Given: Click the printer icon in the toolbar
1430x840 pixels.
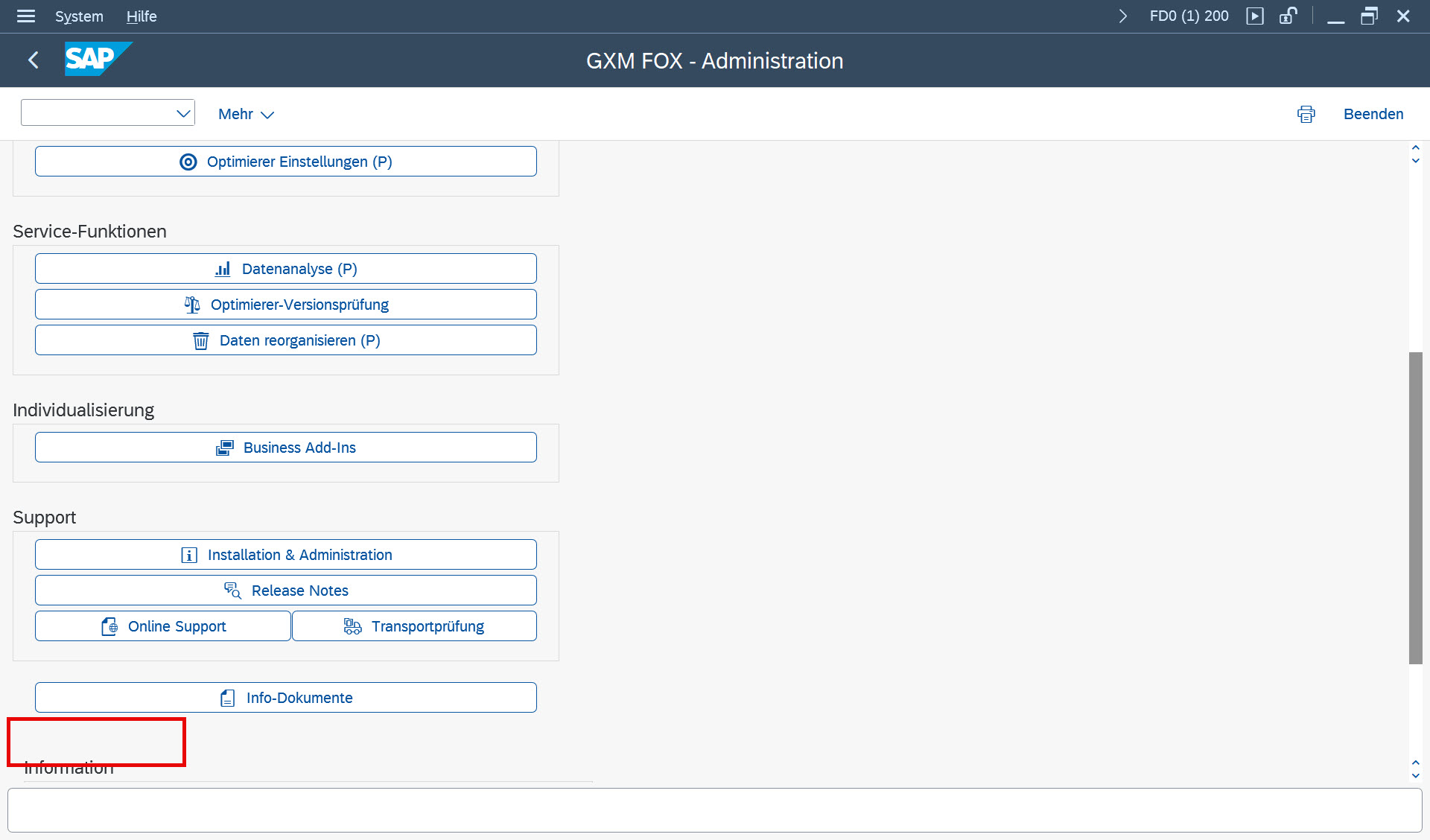Looking at the screenshot, I should click(x=1306, y=114).
